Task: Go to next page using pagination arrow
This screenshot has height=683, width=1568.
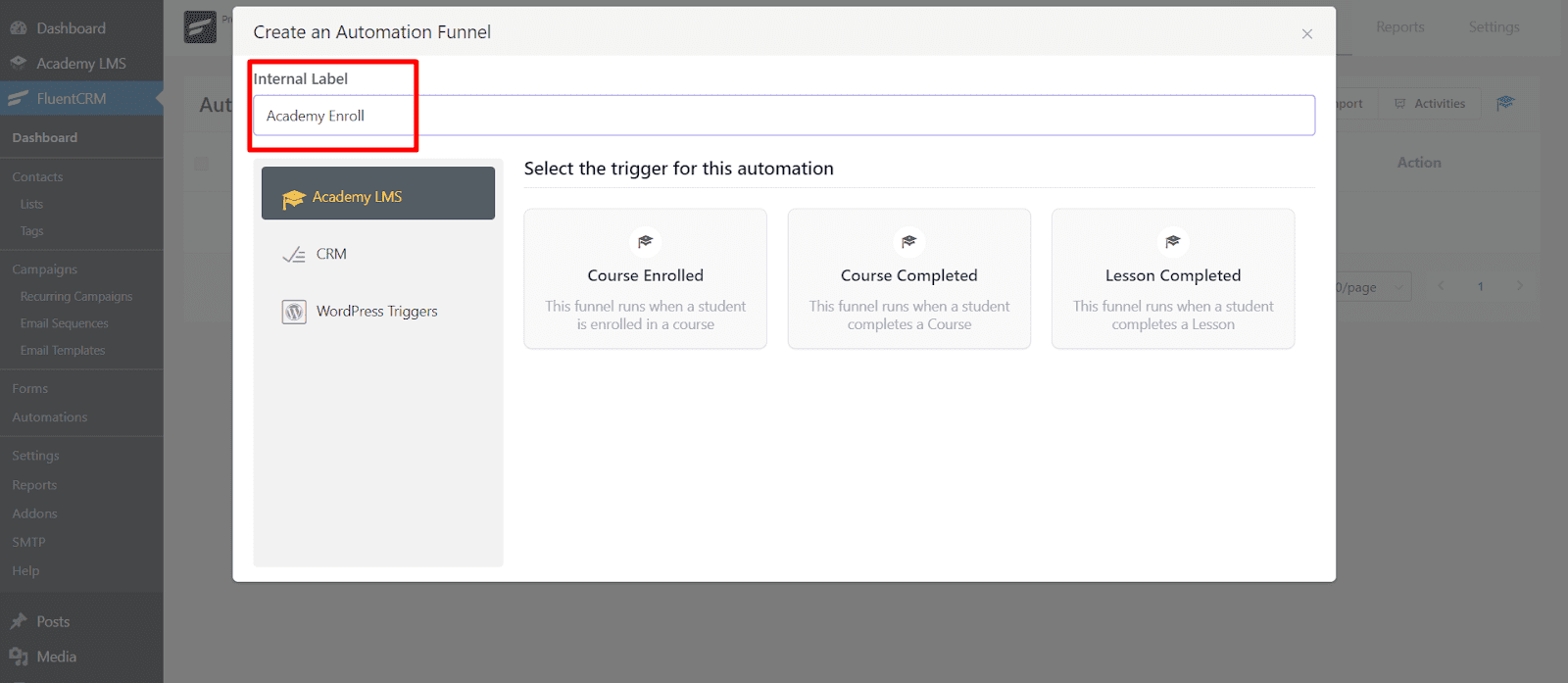Action: [1519, 286]
